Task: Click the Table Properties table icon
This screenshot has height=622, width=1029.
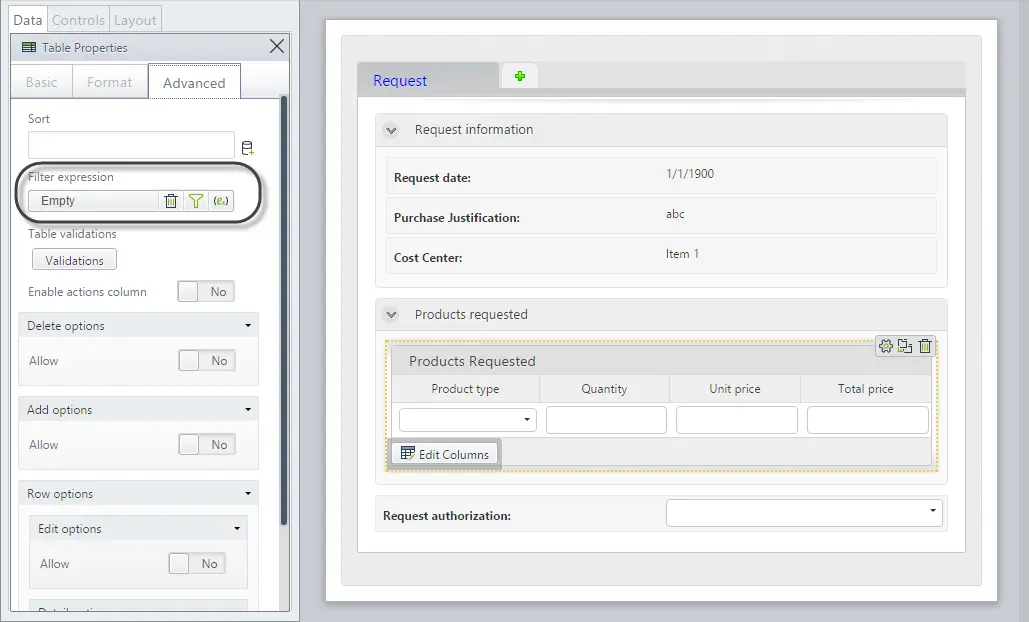Action: [x=29, y=47]
